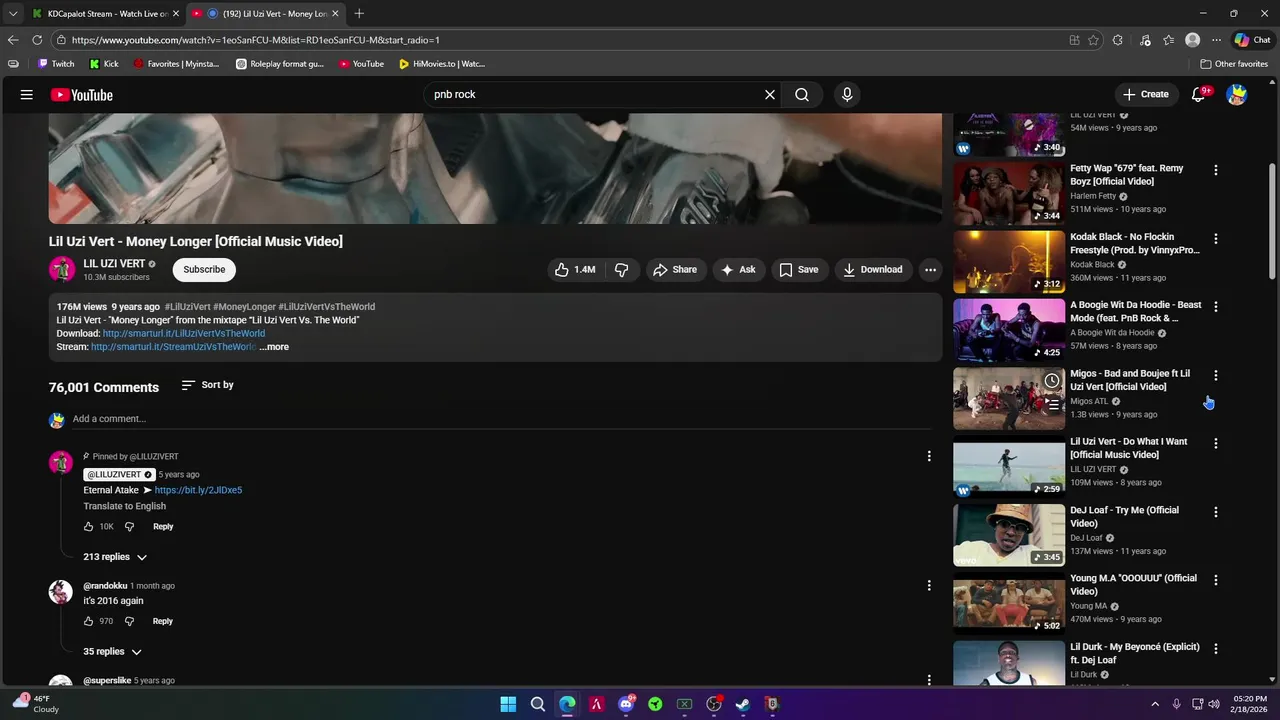Open Steam from taskbar
This screenshot has width=1280, height=720.
click(743, 704)
